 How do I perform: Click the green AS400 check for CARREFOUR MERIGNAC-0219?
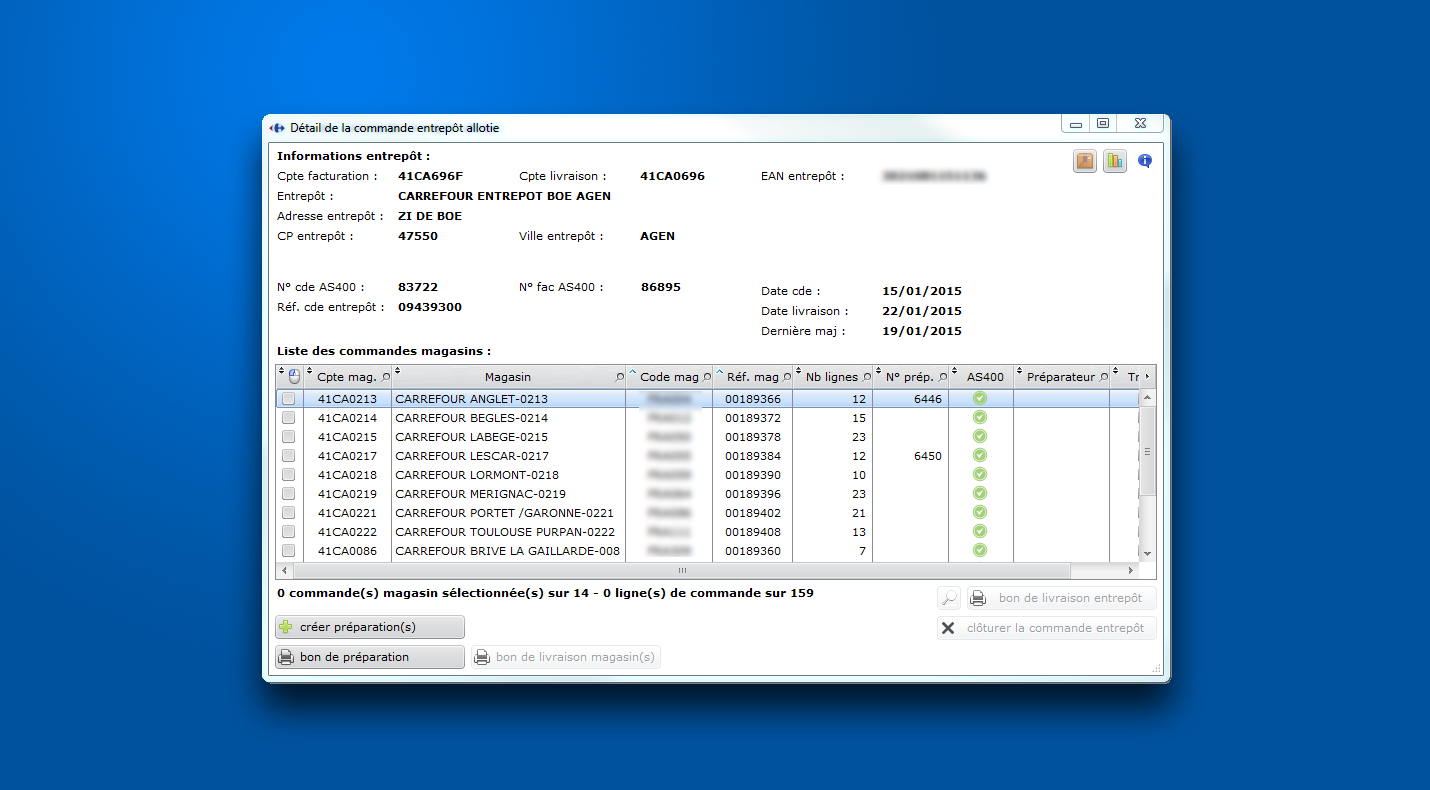980,493
